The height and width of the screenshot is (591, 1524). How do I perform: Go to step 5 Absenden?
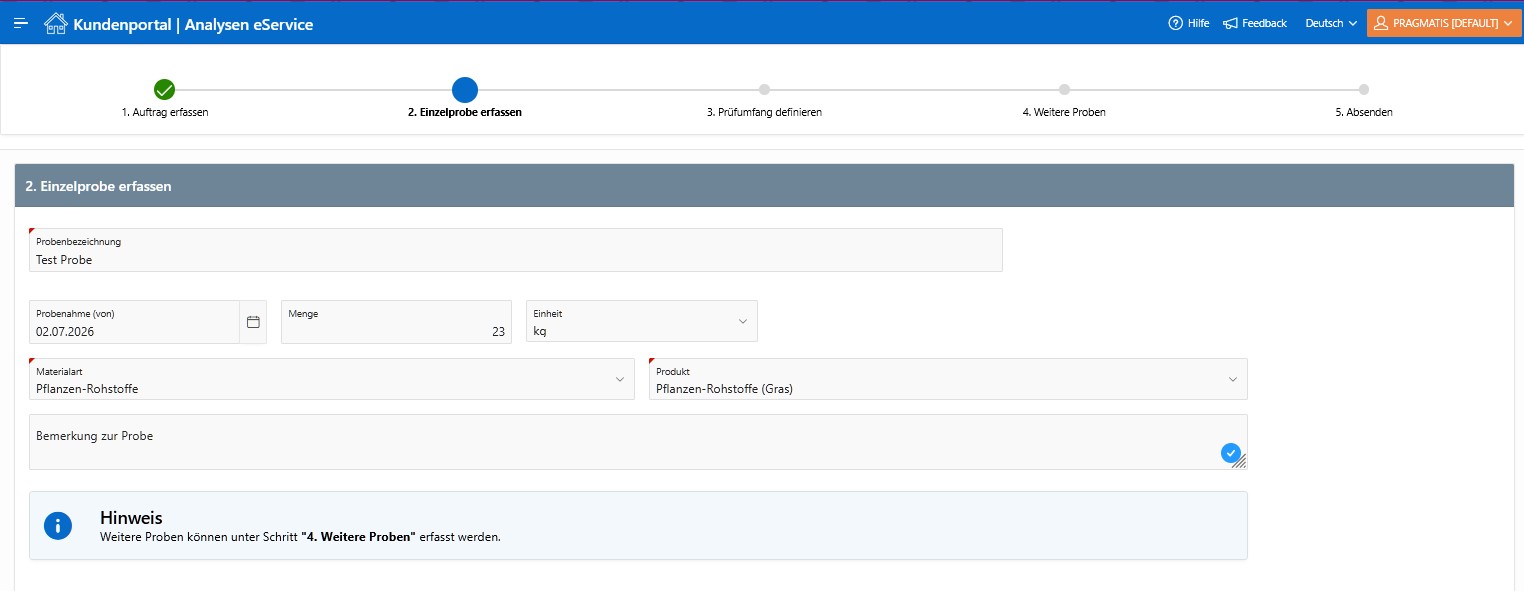click(x=1364, y=112)
